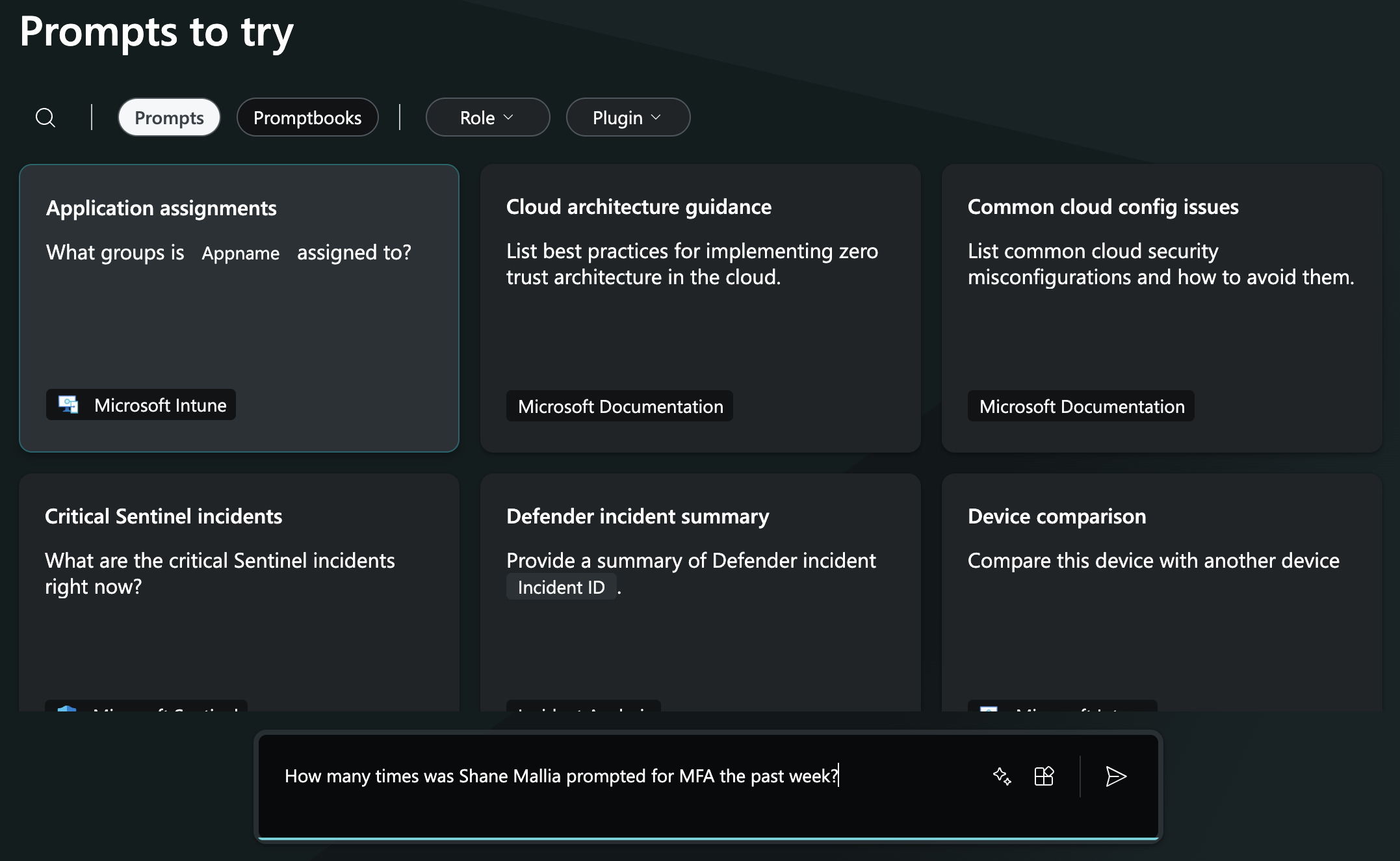
Task: Click the Microsoft Intune icon on Application assignments
Action: pyautogui.click(x=68, y=404)
